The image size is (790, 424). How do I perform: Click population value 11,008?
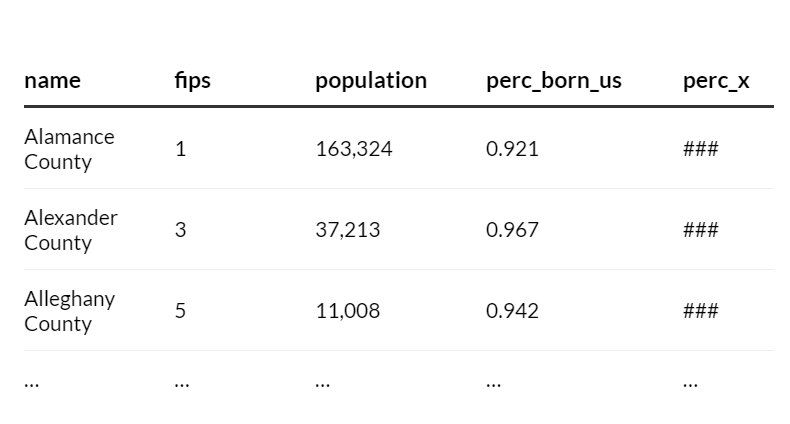pos(348,311)
